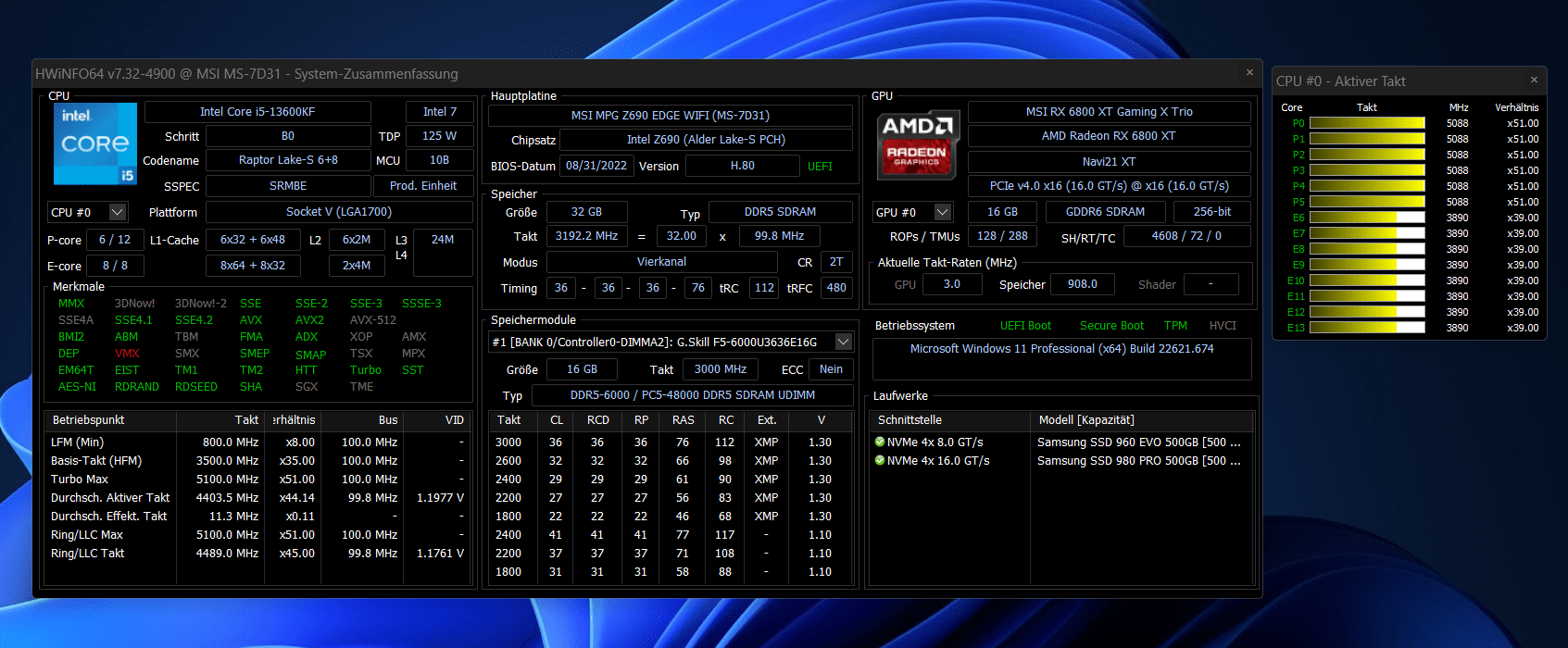Screen dimensions: 1568x648
Task: Open the CPU #0 selector dropdown
Action: click(118, 212)
